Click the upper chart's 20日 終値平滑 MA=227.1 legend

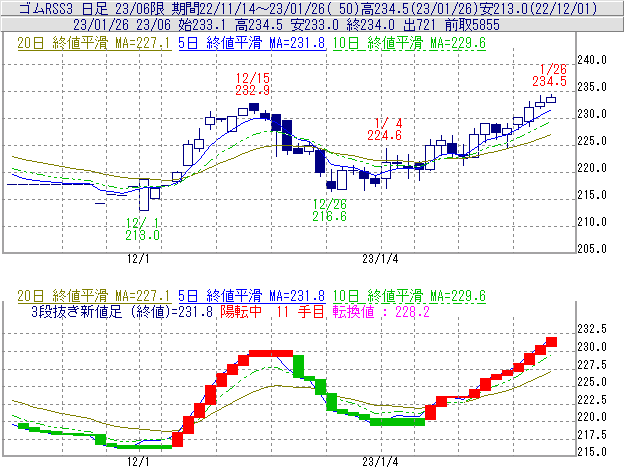(94, 43)
